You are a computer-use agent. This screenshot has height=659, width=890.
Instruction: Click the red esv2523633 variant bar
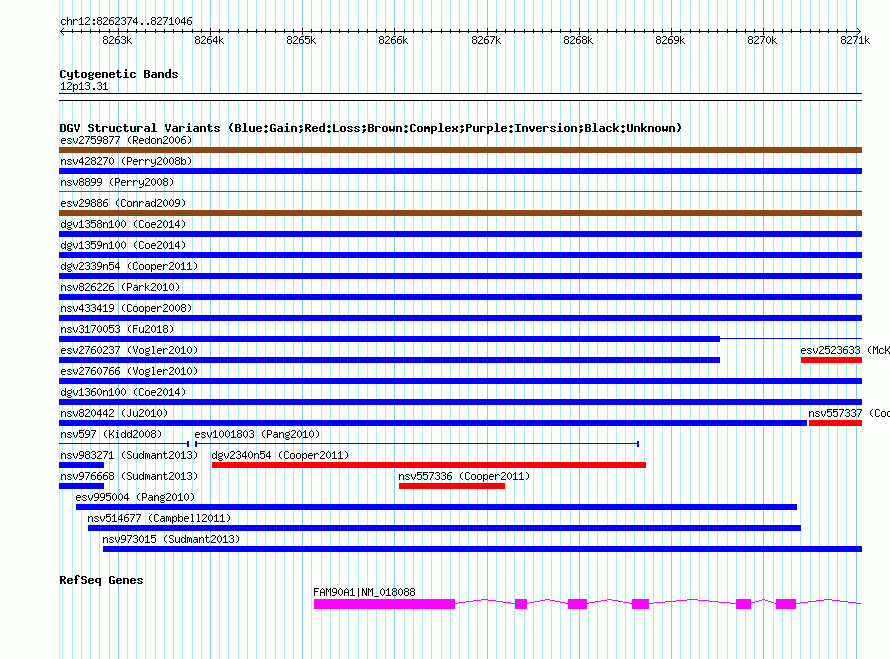(830, 360)
